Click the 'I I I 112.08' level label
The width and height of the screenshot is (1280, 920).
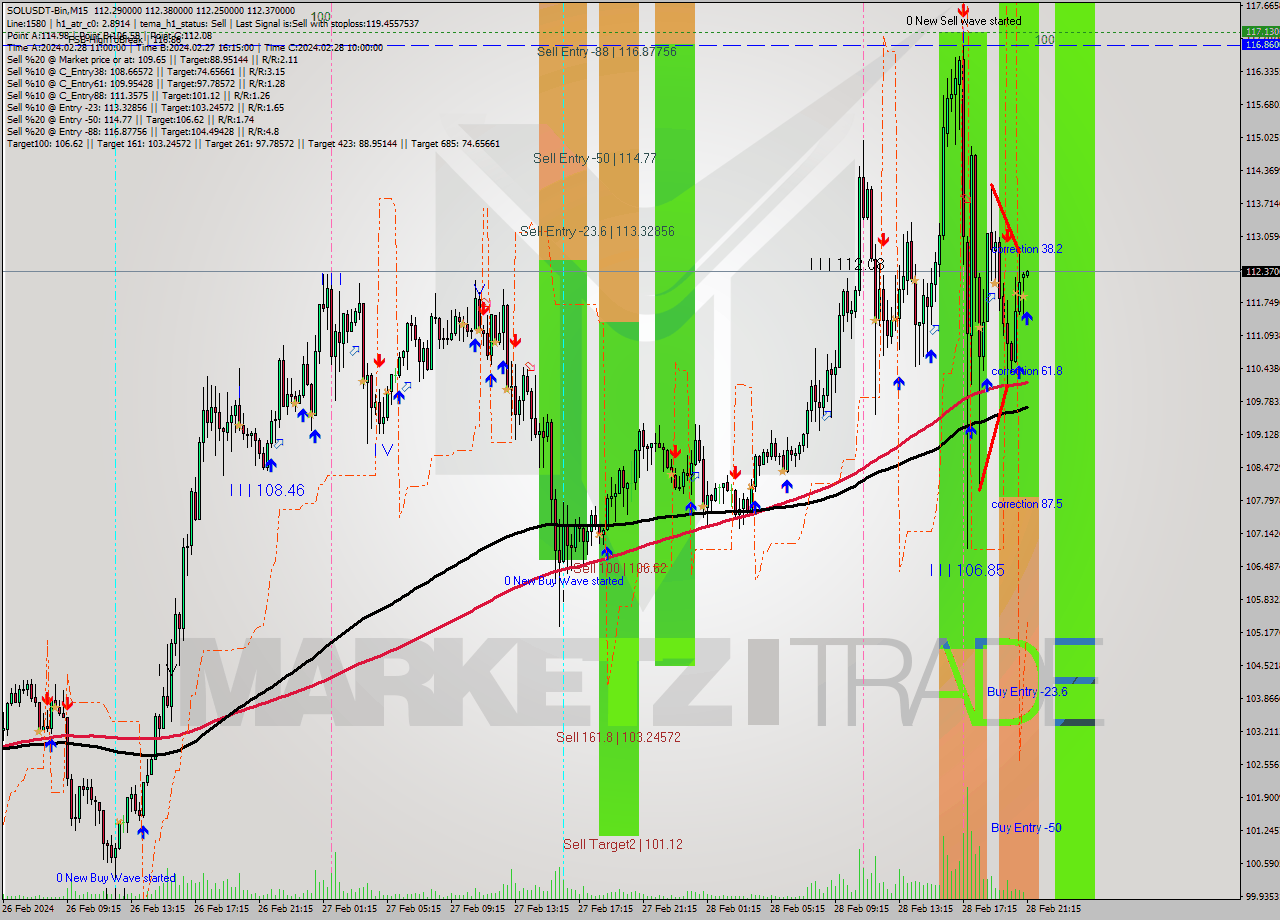848,264
